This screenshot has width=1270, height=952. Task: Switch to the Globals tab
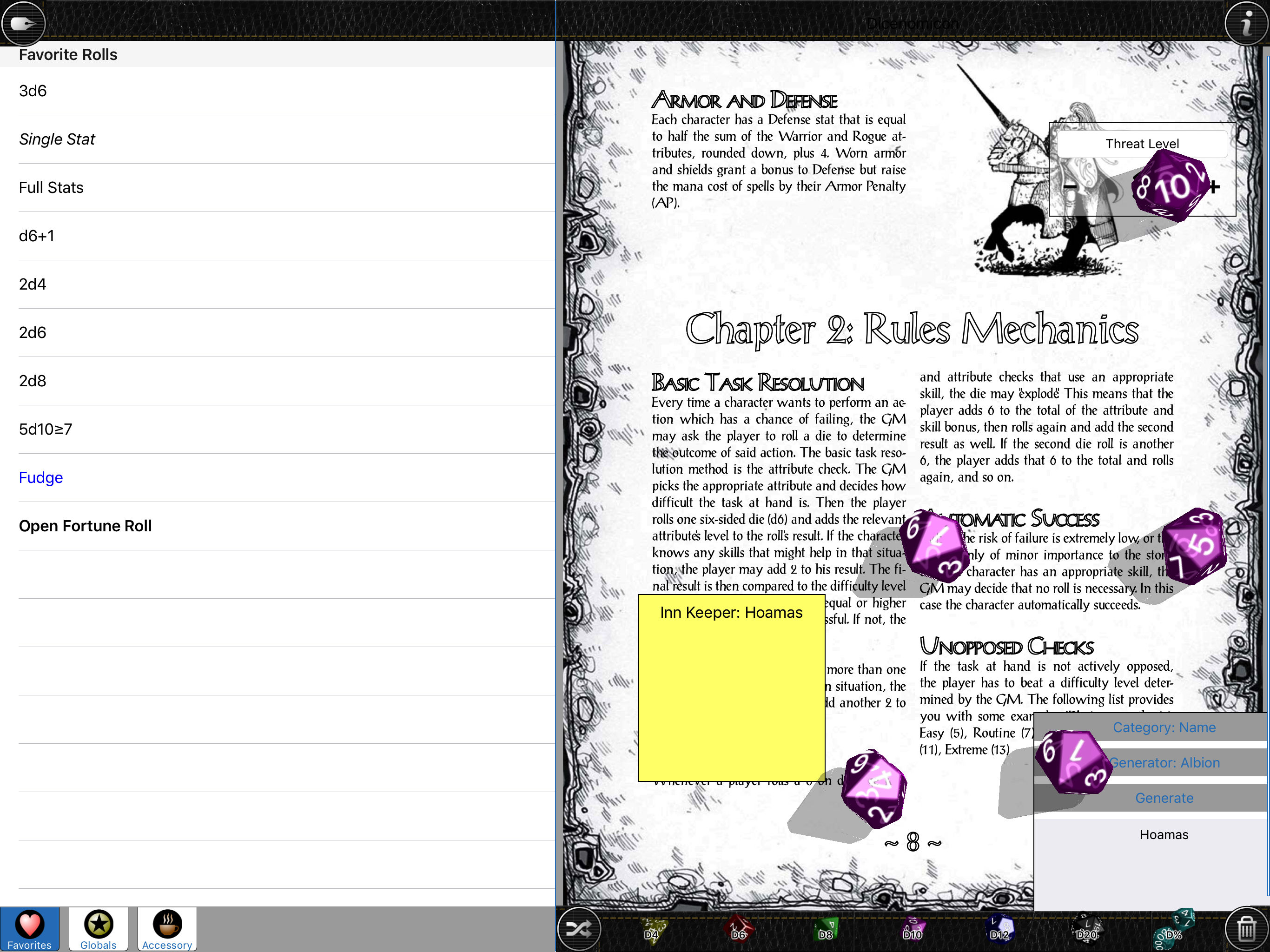point(98,929)
